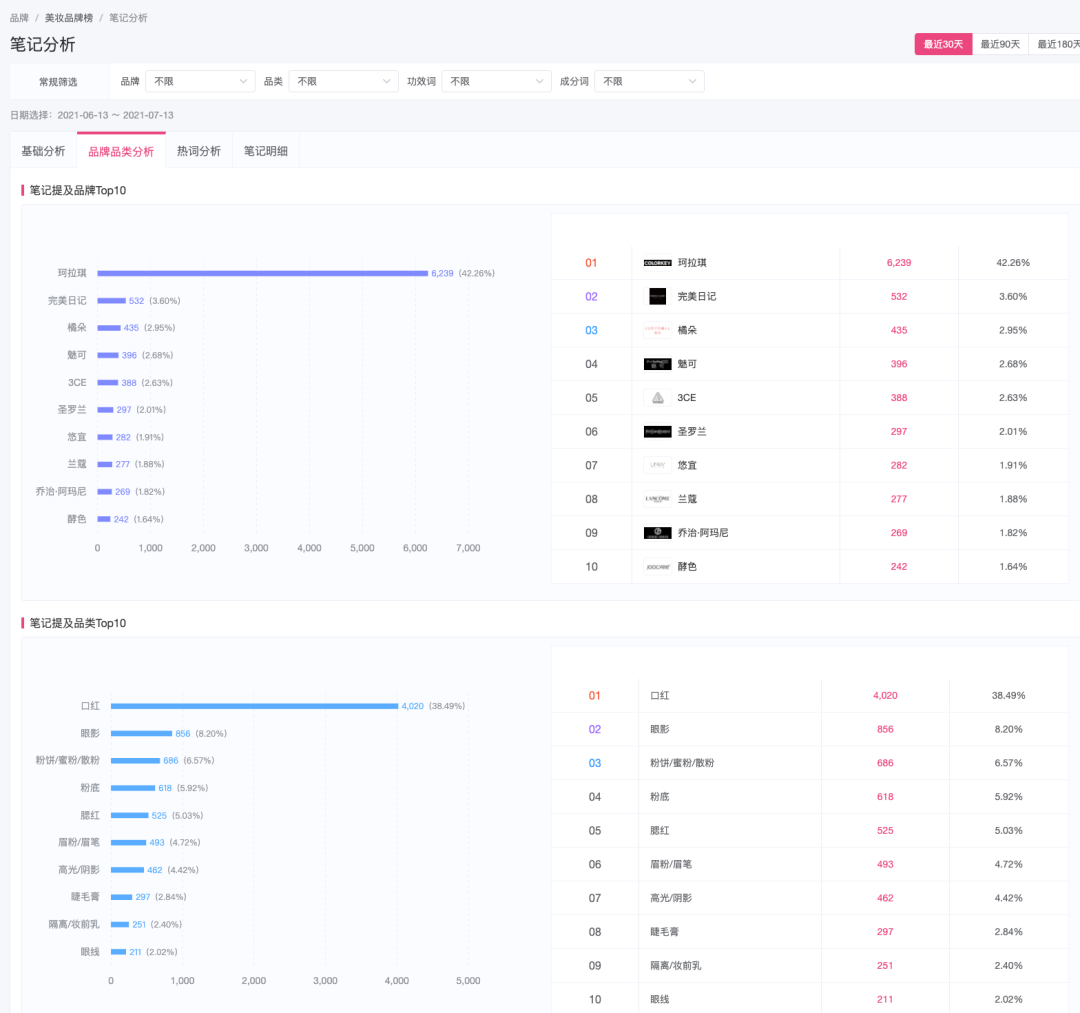Click the 橘朵 name in the ranking table
Viewport: 1080px width, 1013px height.
(687, 331)
